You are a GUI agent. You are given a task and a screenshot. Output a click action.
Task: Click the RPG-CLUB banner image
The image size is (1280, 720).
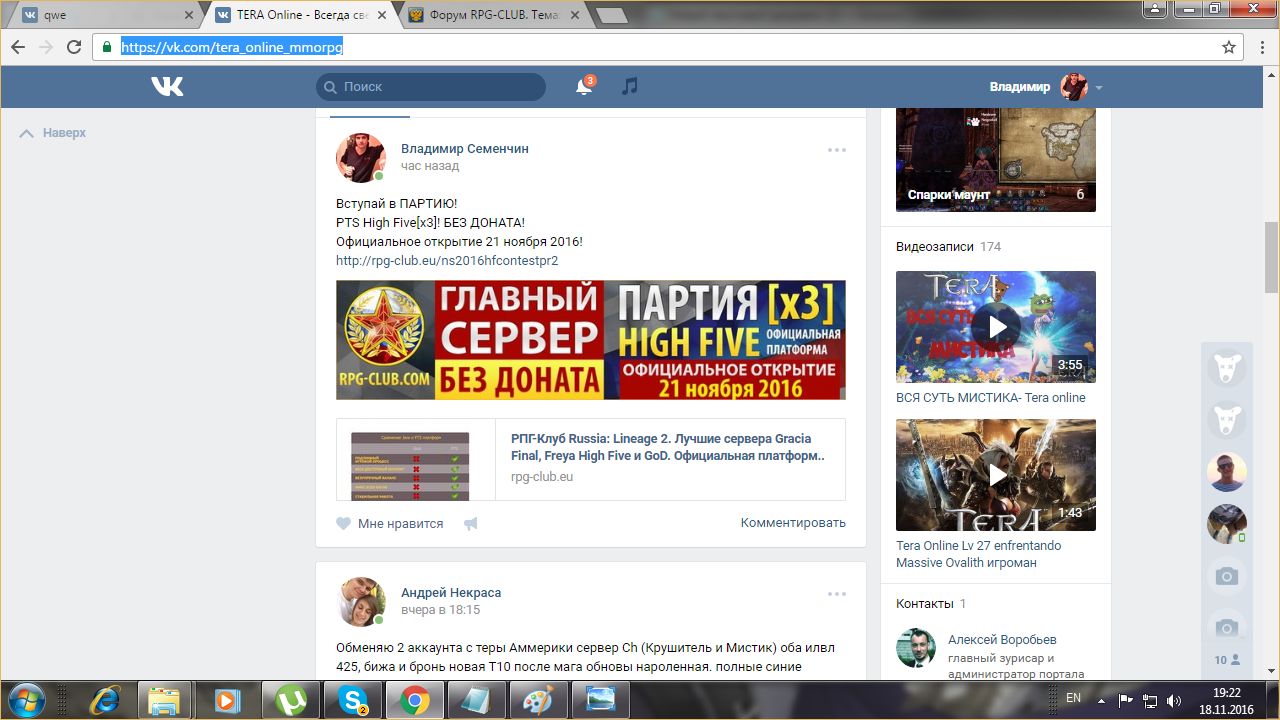click(x=591, y=340)
